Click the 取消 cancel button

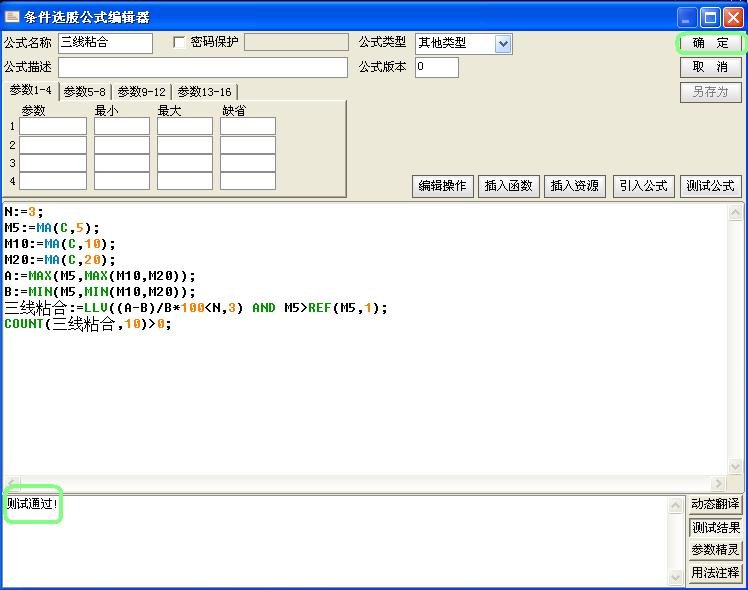pos(711,67)
